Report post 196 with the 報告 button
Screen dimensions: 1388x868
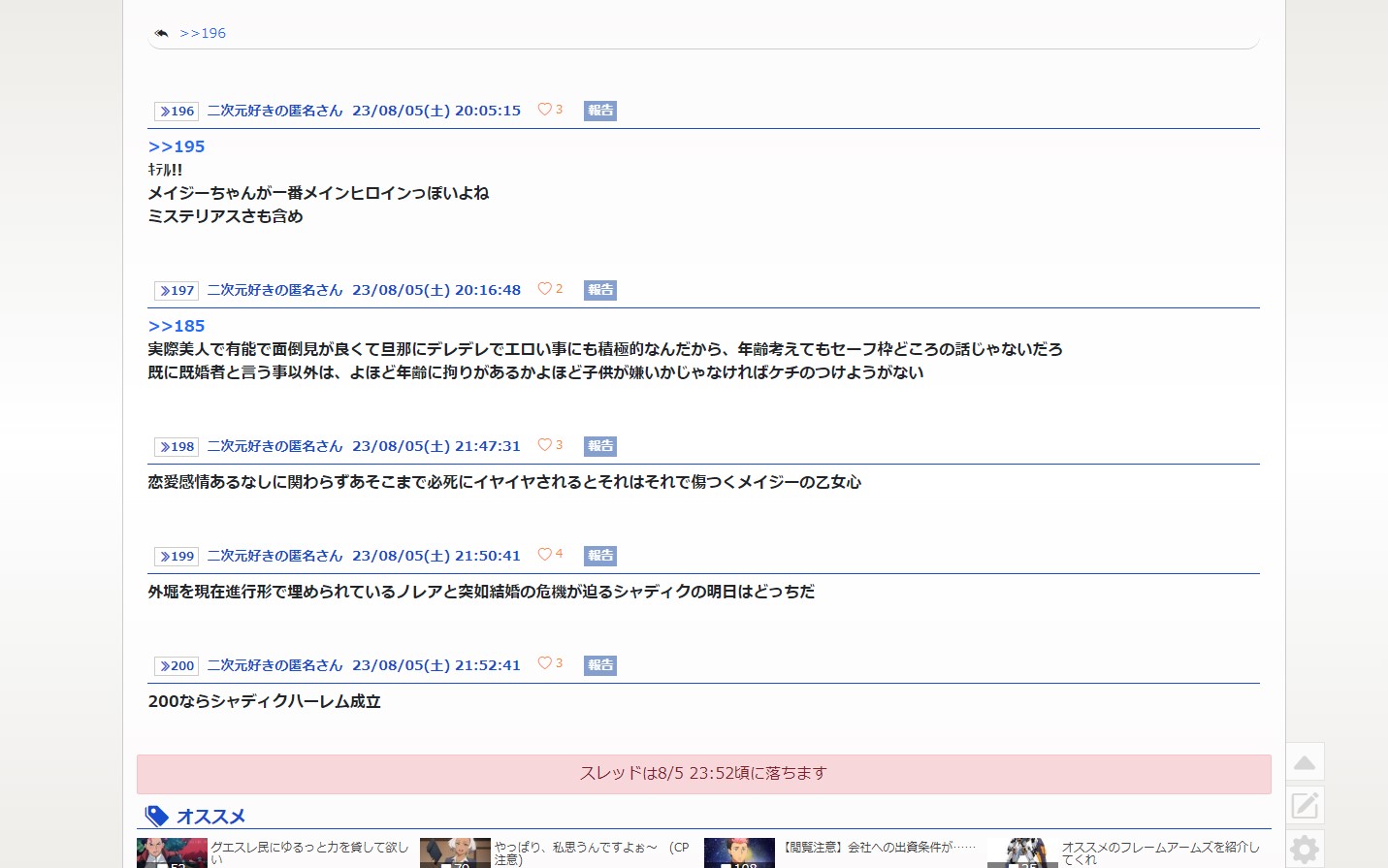pyautogui.click(x=599, y=111)
